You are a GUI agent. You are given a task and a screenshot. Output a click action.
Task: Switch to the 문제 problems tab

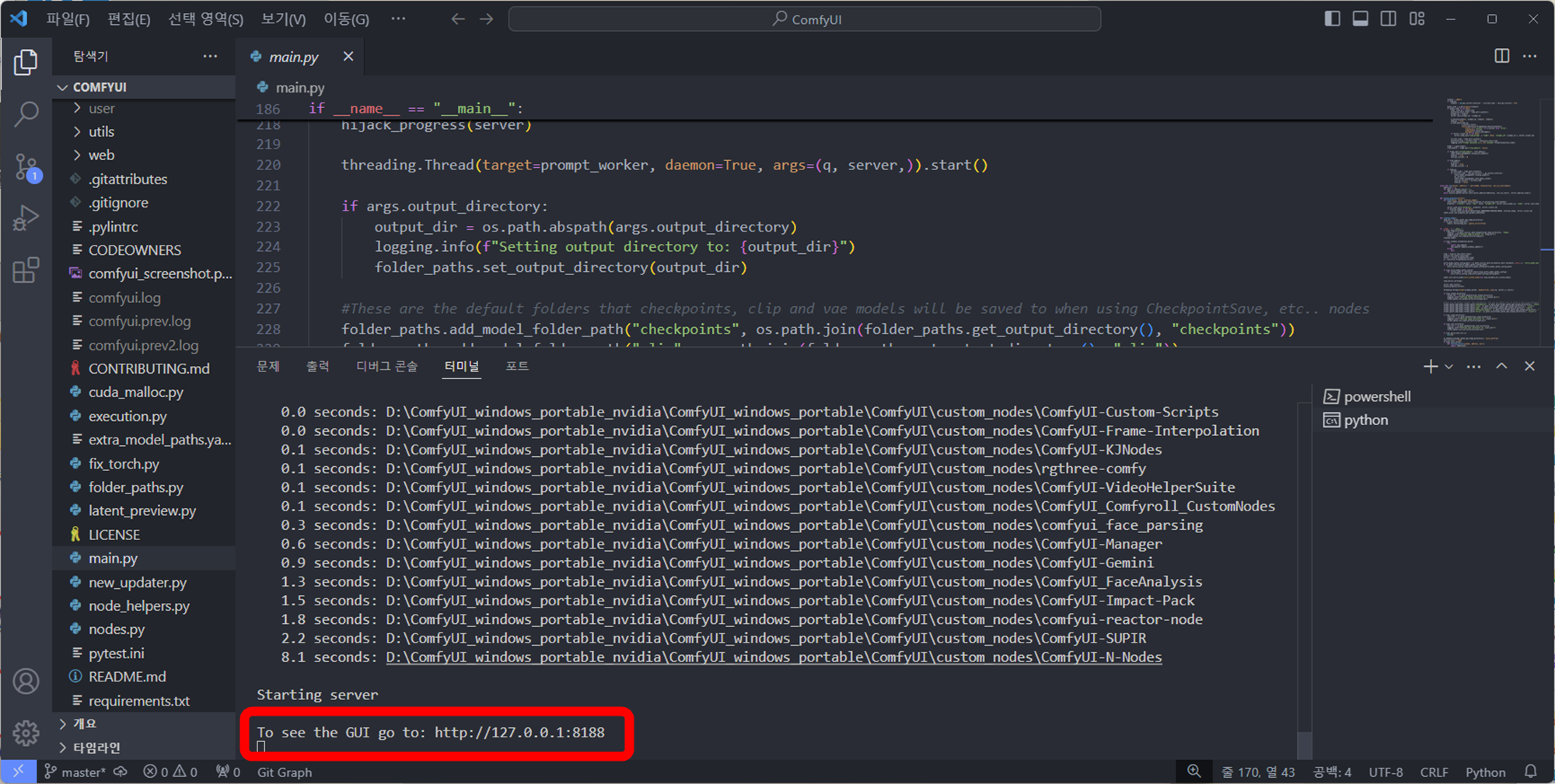pyautogui.click(x=268, y=366)
